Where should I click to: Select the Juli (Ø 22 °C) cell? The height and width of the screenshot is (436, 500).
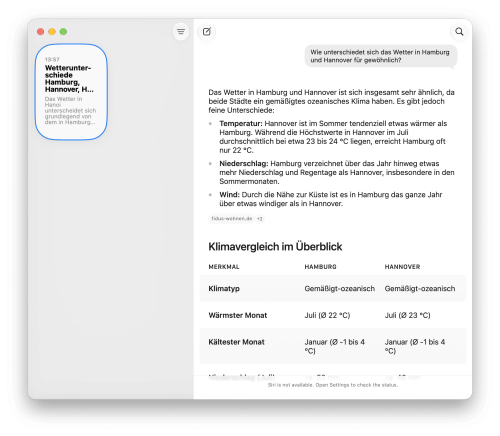pyautogui.click(x=327, y=315)
